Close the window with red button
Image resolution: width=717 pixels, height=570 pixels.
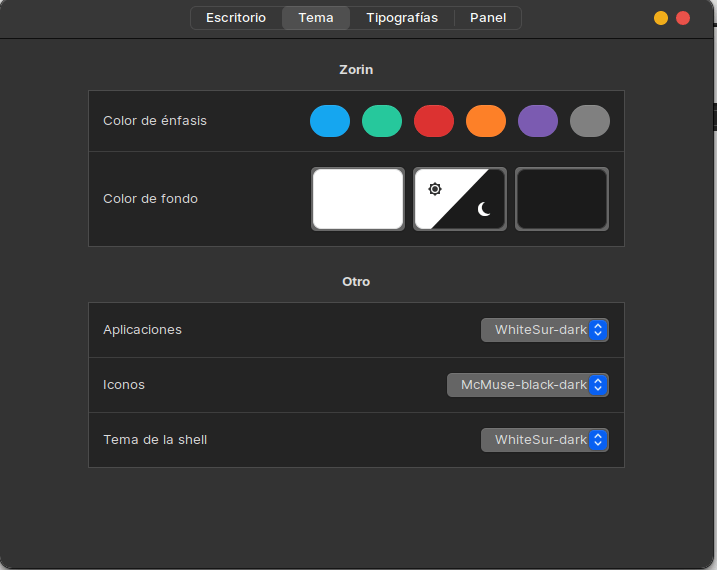click(x=683, y=18)
